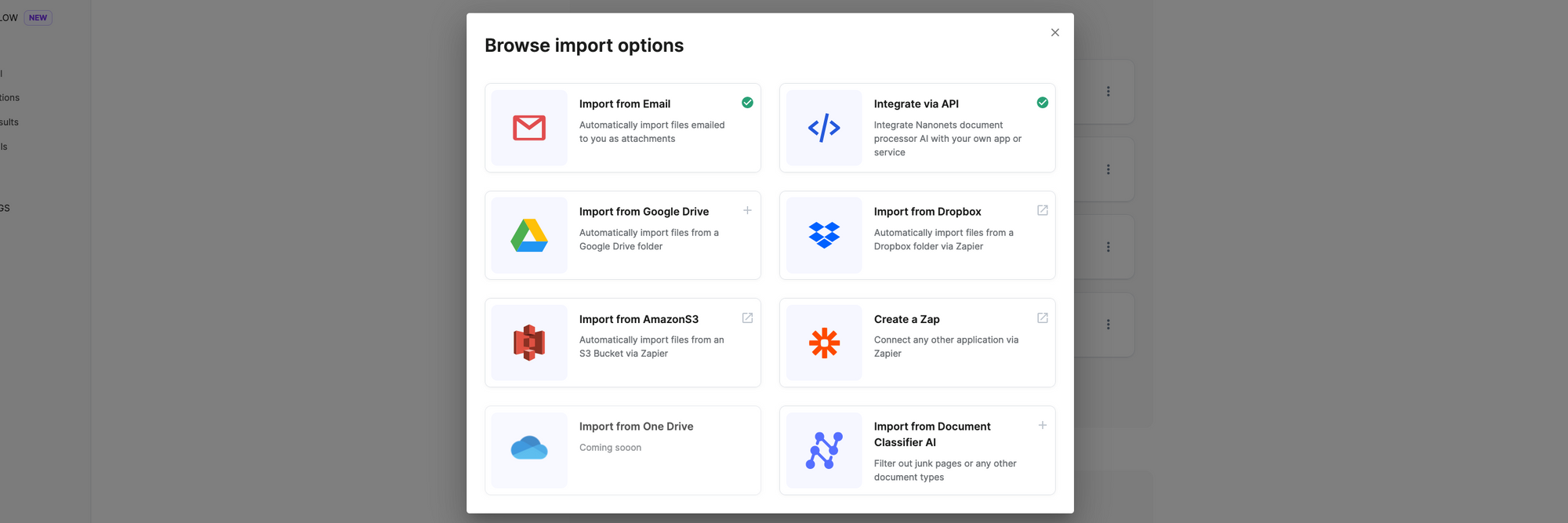Screen dimensions: 1568x523
Task: Click the Document Classifier AI logo
Action: pos(824,450)
